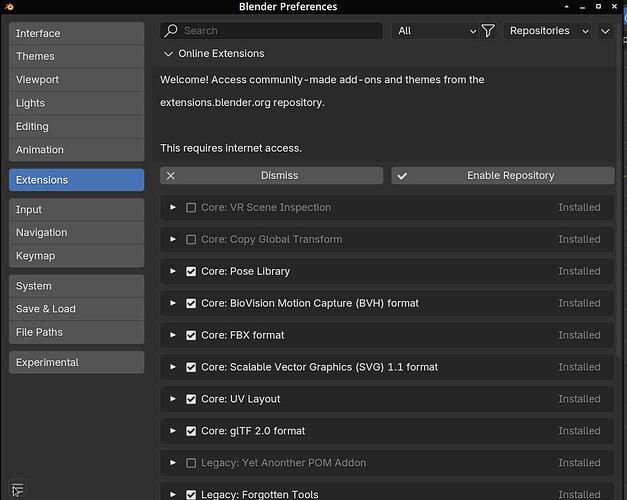Click Installed status on UV Layout row
The image size is (627, 500).
point(579,399)
